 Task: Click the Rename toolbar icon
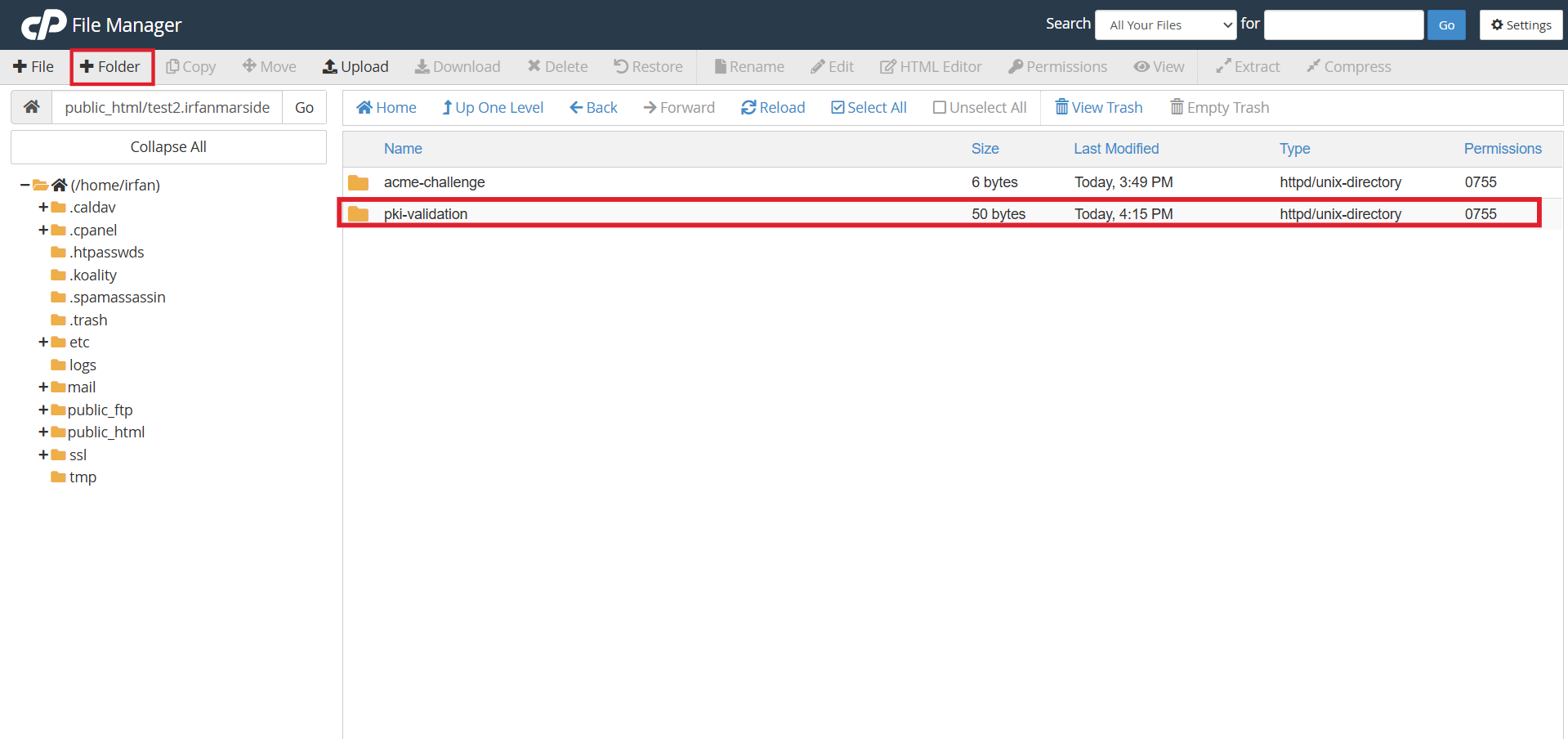click(720, 67)
